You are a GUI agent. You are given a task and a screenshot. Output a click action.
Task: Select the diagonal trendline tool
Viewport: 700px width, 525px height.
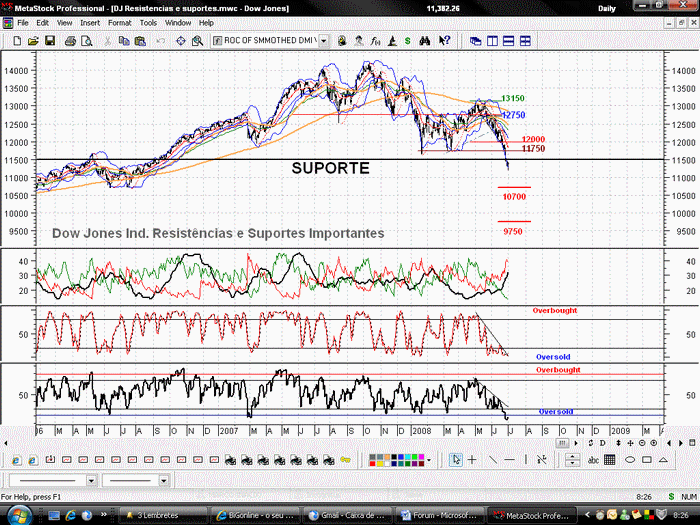492,459
